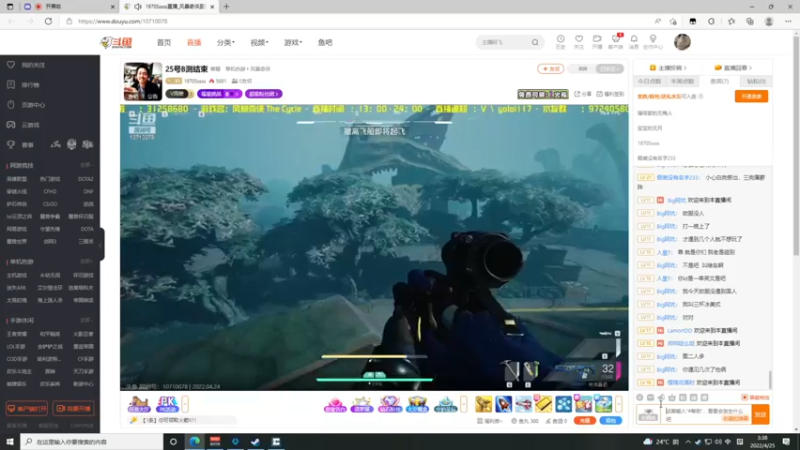Open the 关注 heart icon in header
The height and width of the screenshot is (450, 800).
[x=579, y=39]
